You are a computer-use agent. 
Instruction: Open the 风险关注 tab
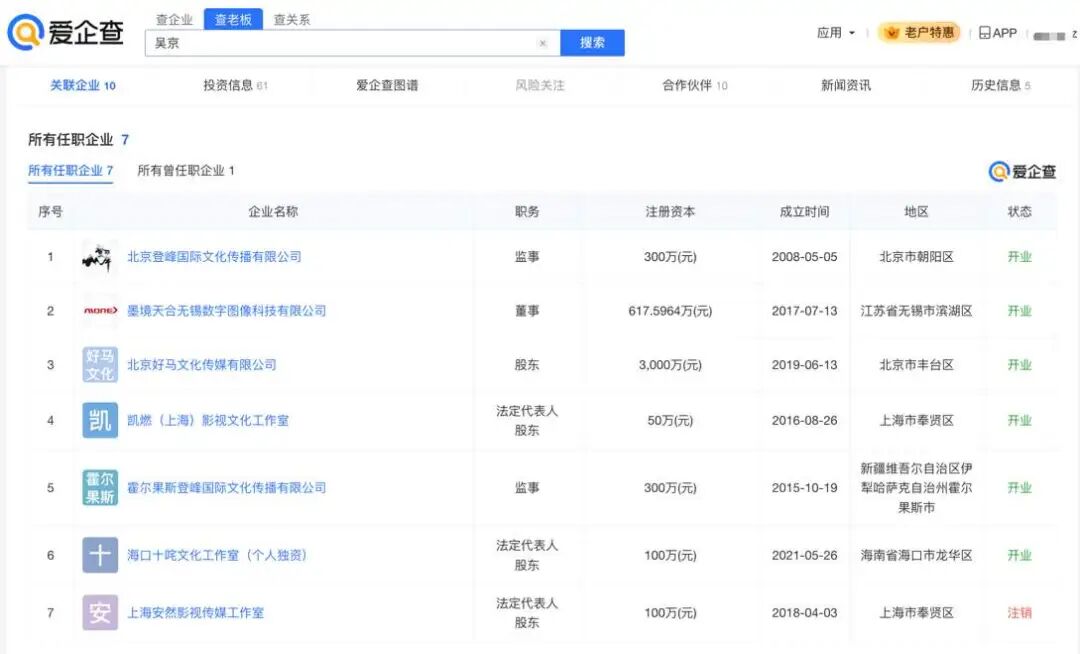click(x=540, y=85)
